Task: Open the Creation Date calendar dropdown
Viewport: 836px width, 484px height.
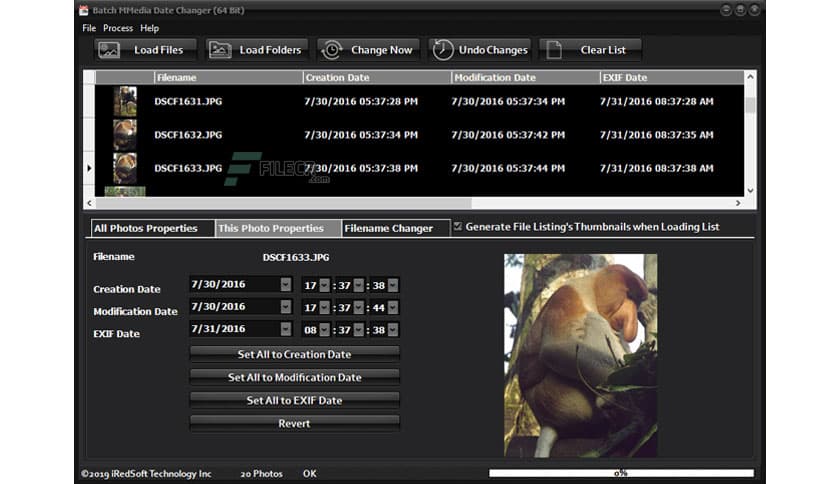Action: [286, 285]
